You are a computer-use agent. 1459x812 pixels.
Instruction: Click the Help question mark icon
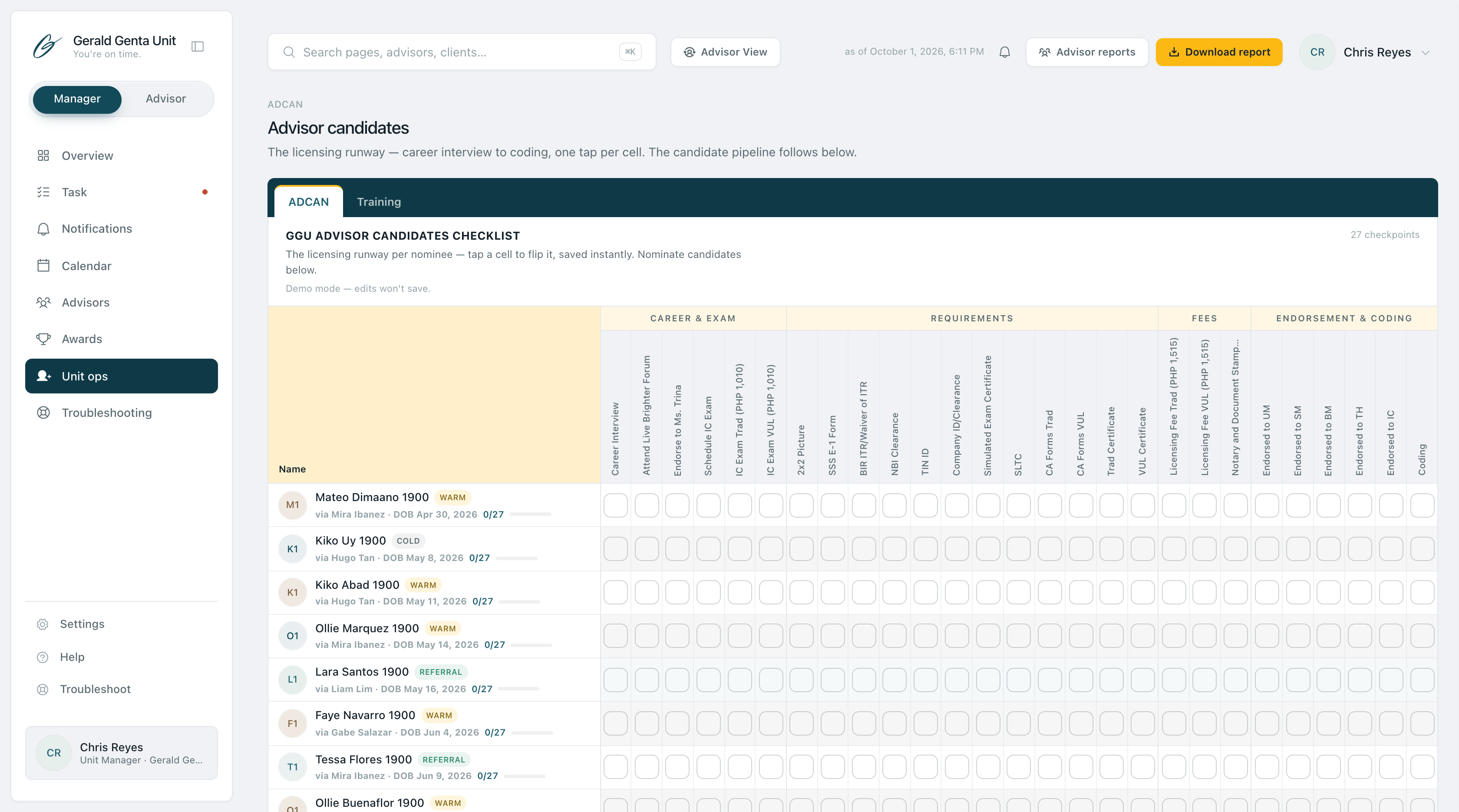pyautogui.click(x=43, y=657)
